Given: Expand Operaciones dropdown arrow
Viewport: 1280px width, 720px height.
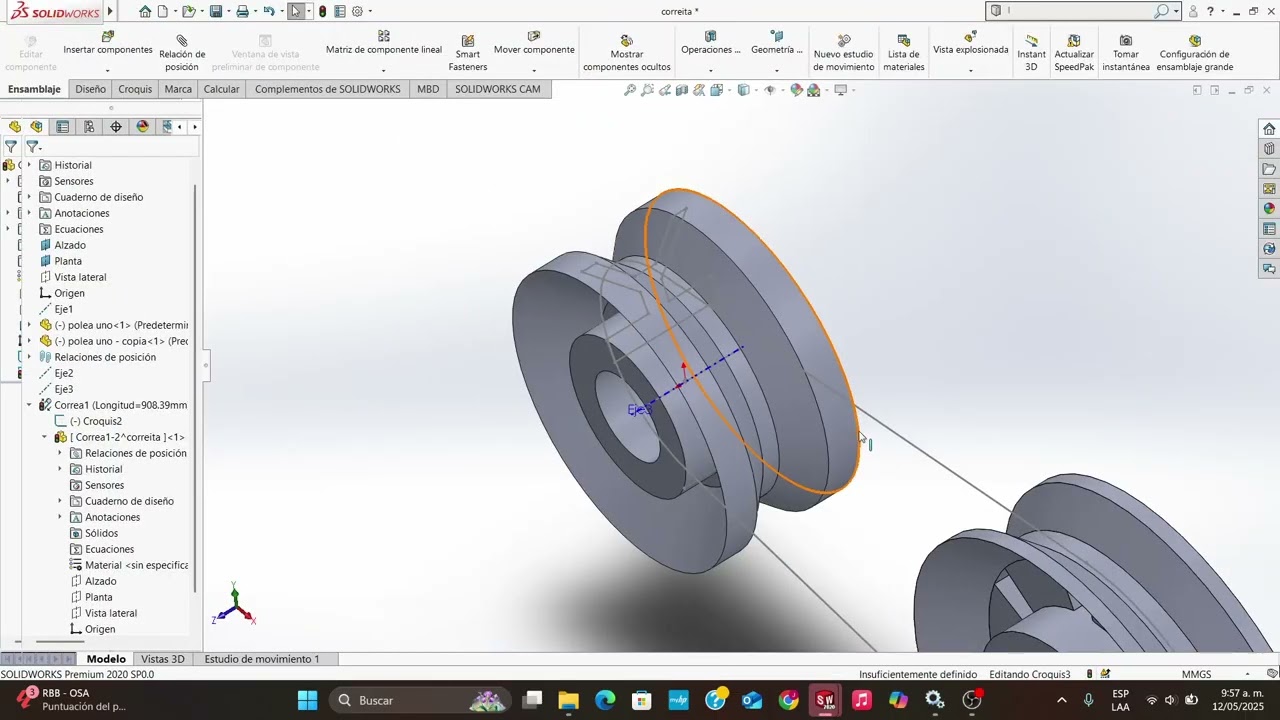Looking at the screenshot, I should (x=710, y=70).
